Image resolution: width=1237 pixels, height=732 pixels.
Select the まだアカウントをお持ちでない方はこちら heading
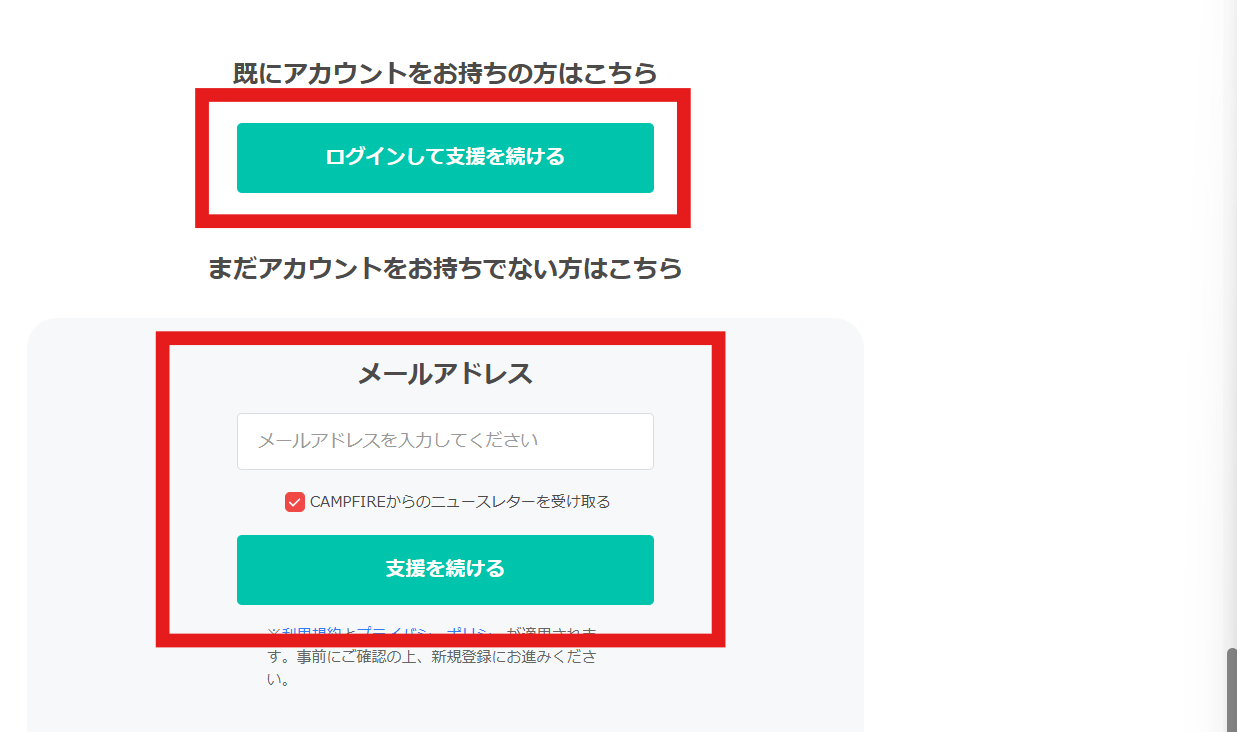point(445,268)
